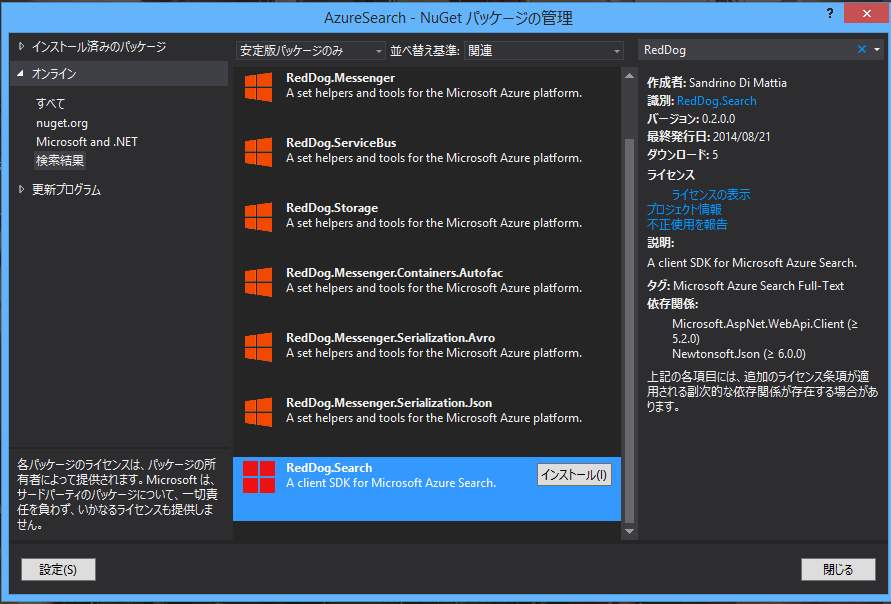The width and height of the screenshot is (891, 604).
Task: Close the NuGet dialog with the red X
Action: coord(866,13)
